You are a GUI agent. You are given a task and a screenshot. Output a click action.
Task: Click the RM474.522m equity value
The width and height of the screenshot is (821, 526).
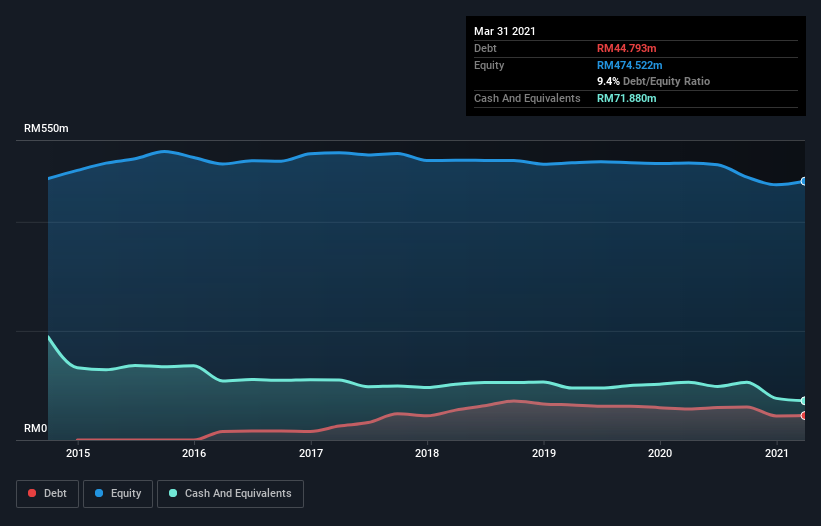pos(629,65)
